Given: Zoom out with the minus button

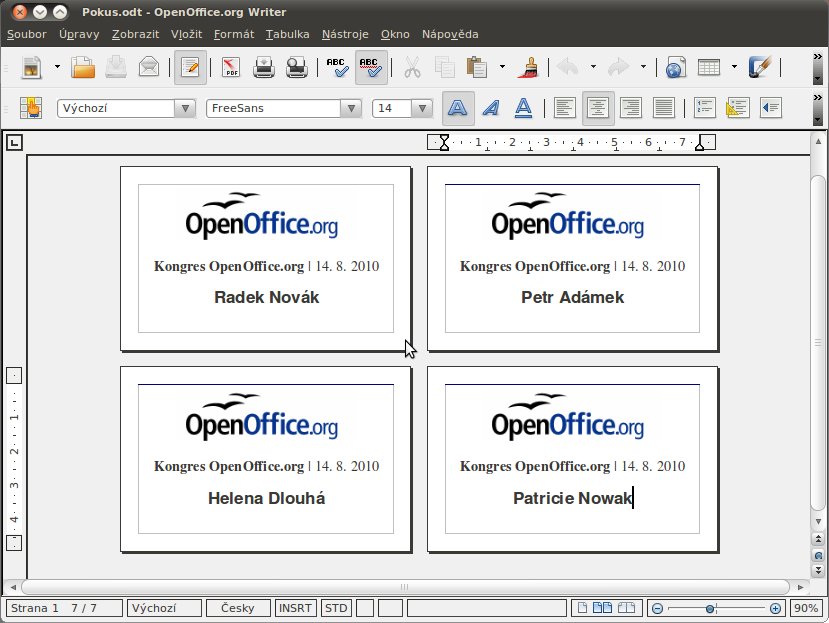Looking at the screenshot, I should point(657,609).
